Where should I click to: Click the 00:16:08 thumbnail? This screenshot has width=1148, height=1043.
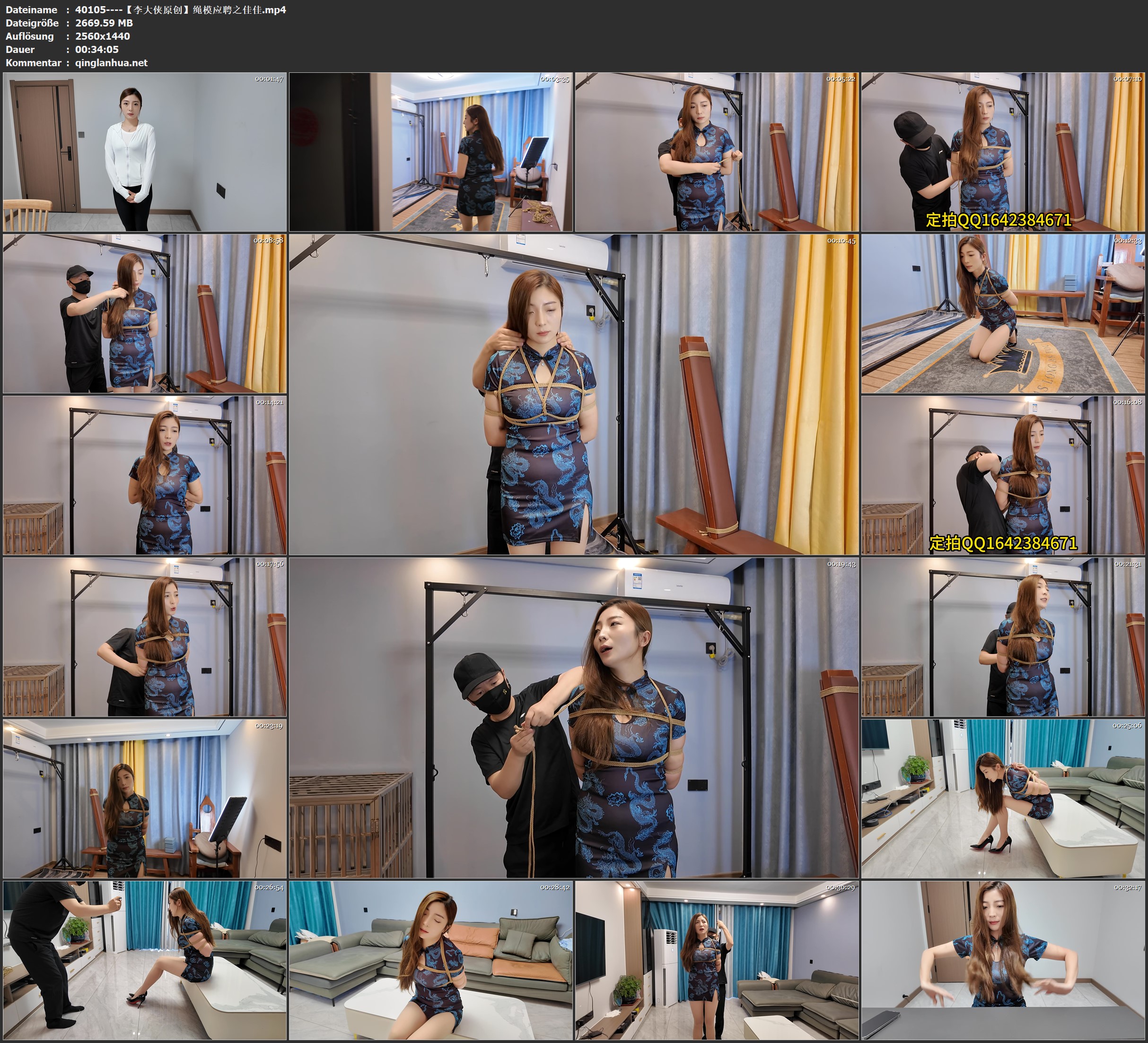point(1003,475)
